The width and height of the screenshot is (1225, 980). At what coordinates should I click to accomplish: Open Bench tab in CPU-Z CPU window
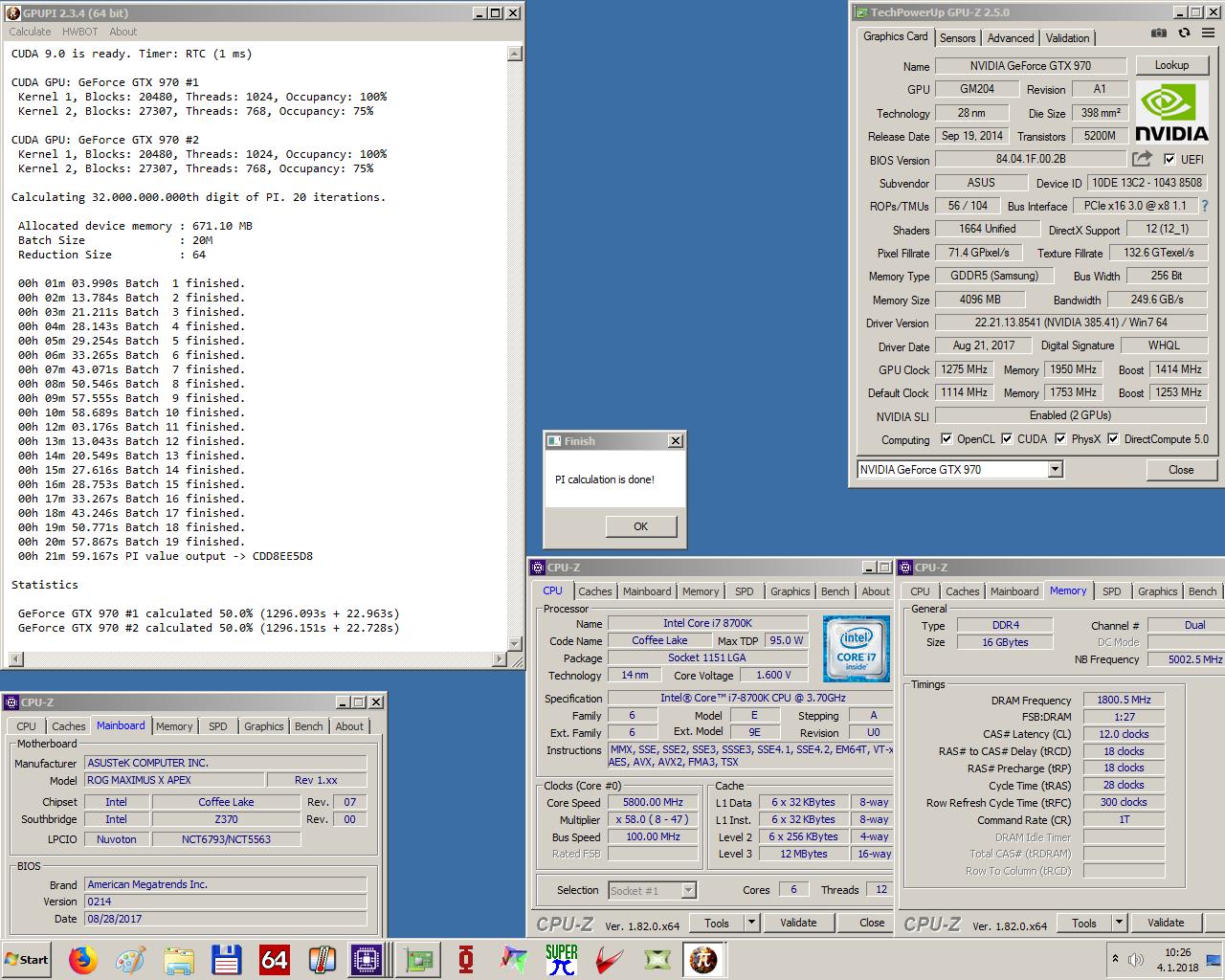point(835,591)
